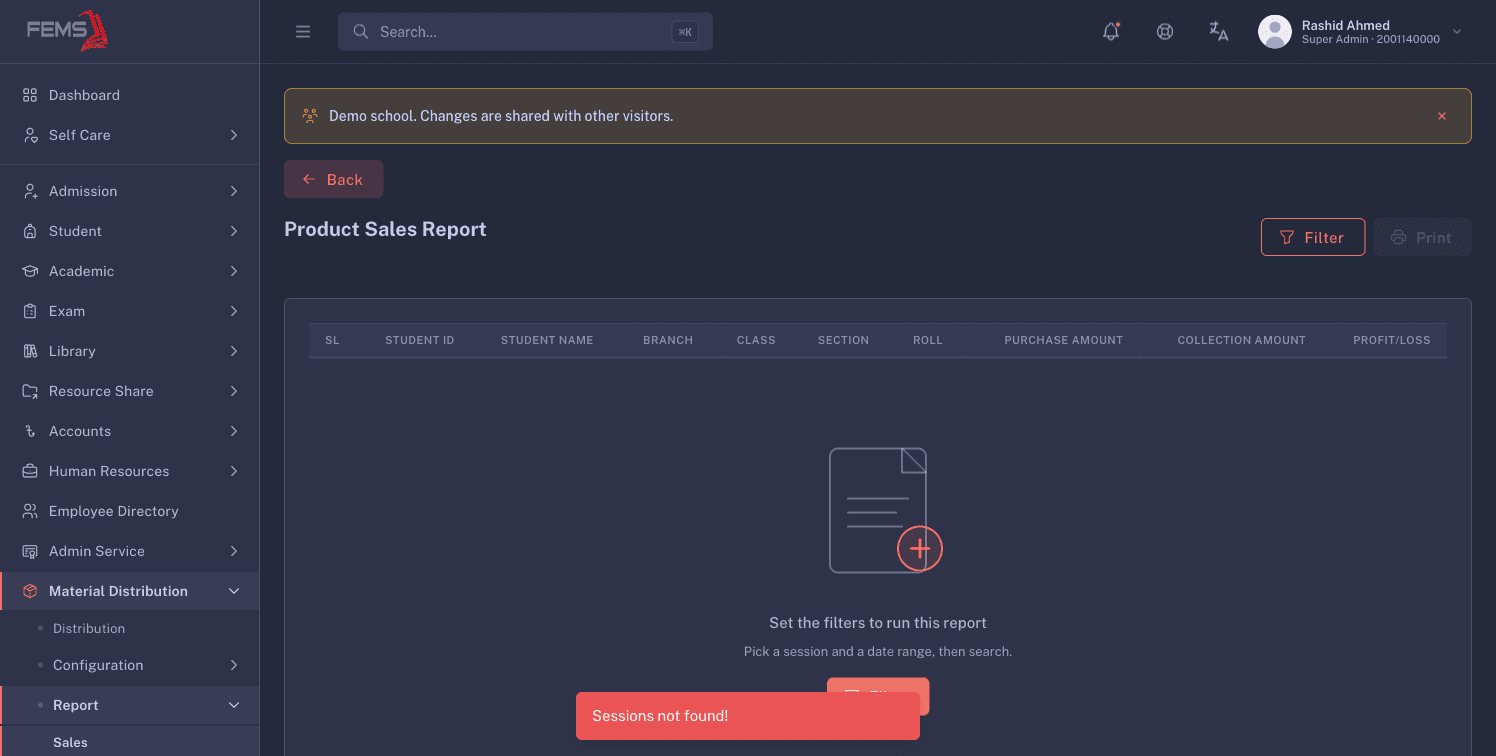
Task: Collapse the Material Distribution chevron
Action: (x=234, y=591)
